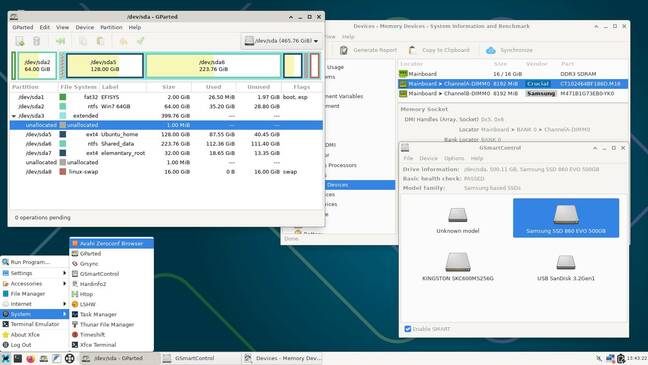Sort partitions by the Size column header

click(x=169, y=87)
